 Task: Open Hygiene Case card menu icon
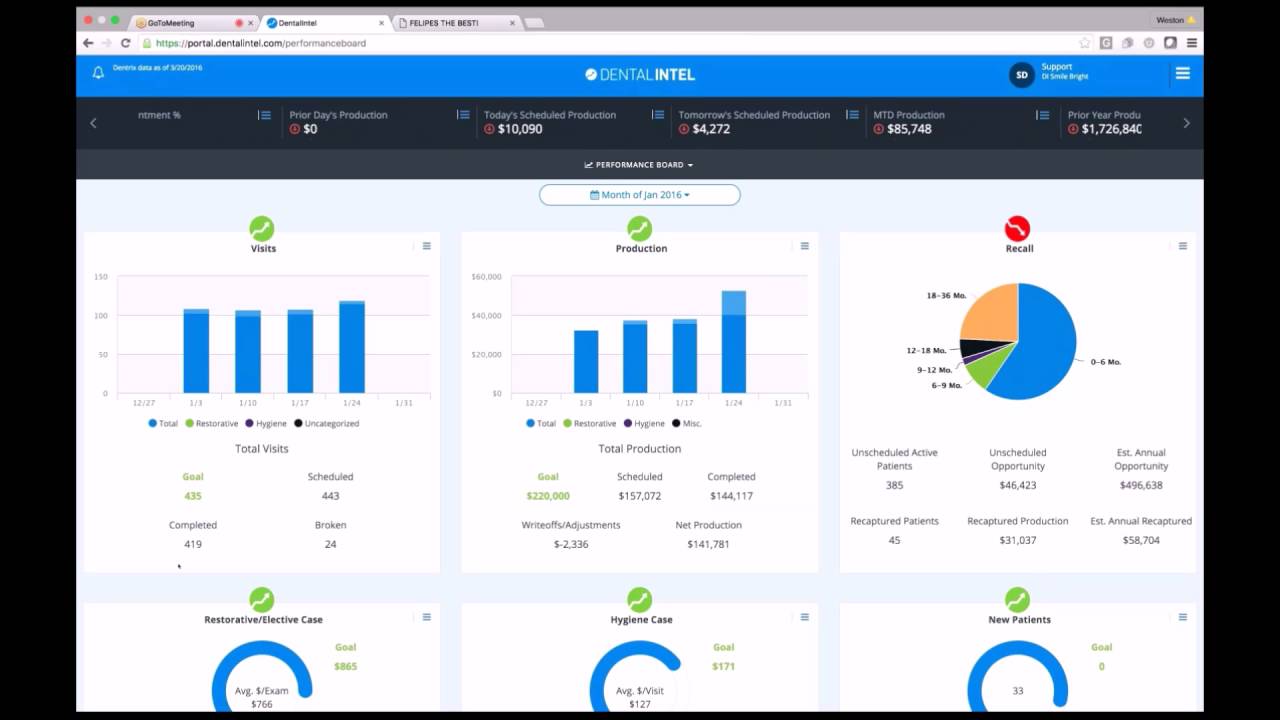[805, 617]
